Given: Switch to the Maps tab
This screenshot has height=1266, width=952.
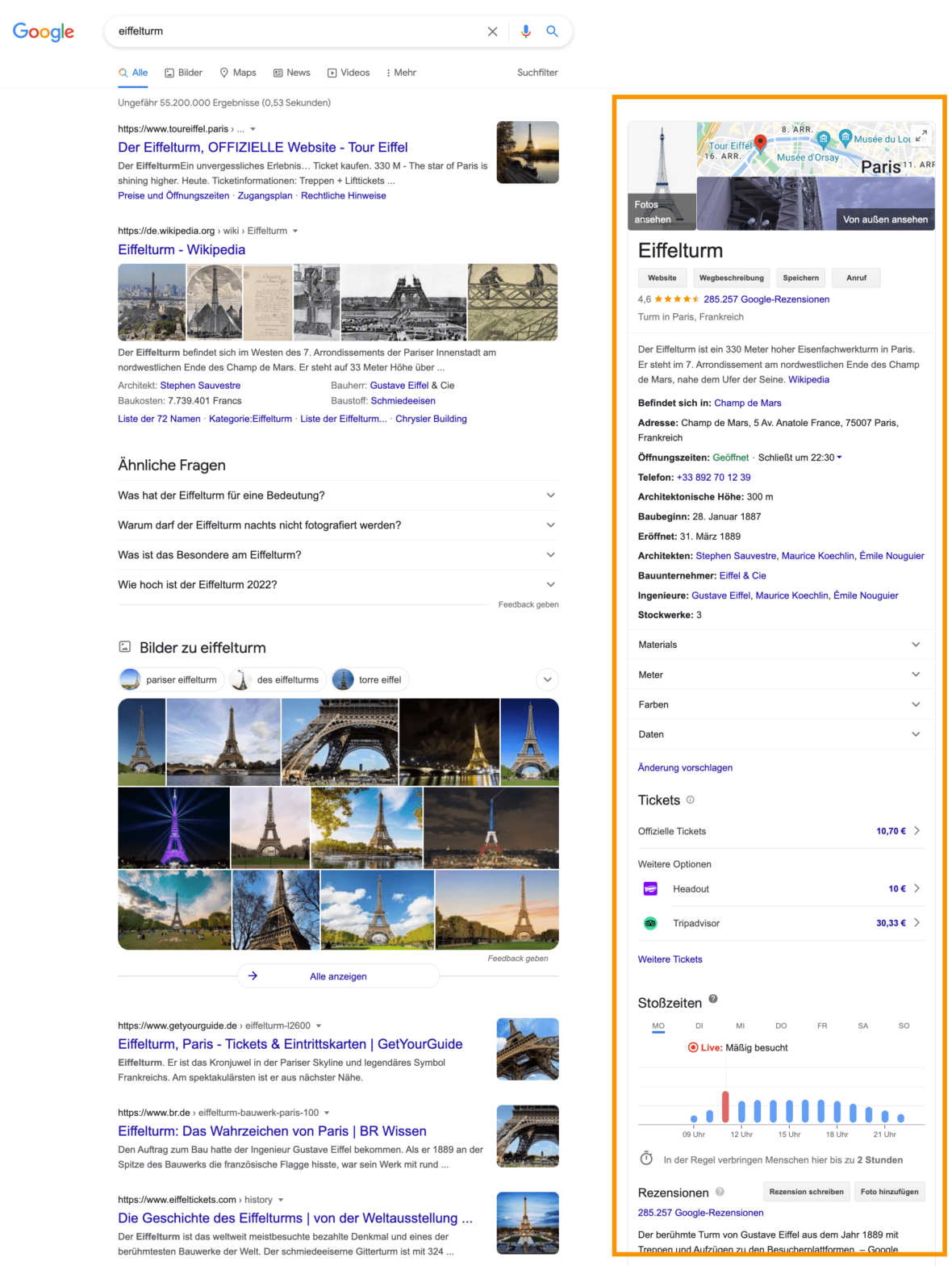Looking at the screenshot, I should point(238,73).
